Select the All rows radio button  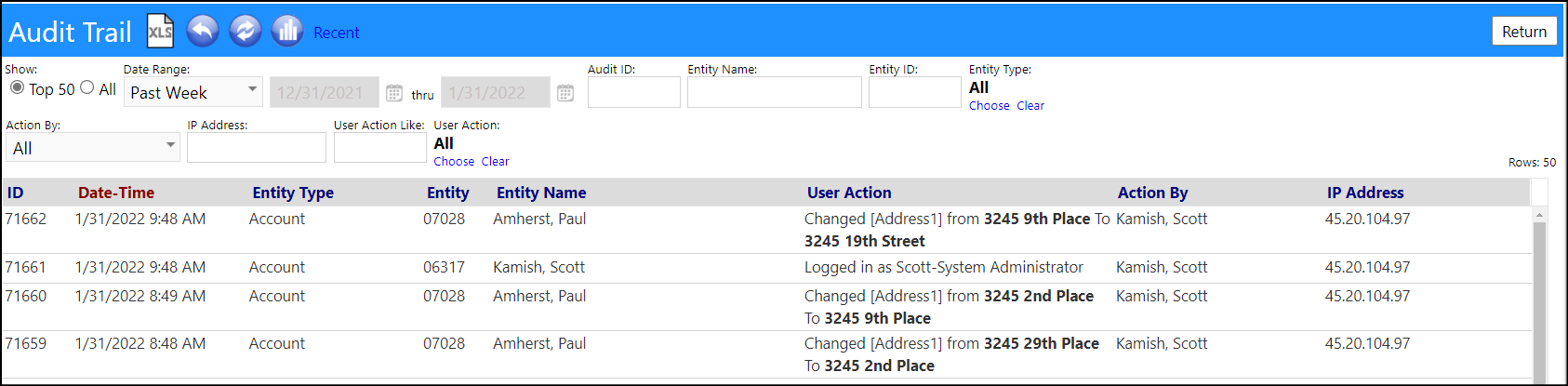coord(87,87)
